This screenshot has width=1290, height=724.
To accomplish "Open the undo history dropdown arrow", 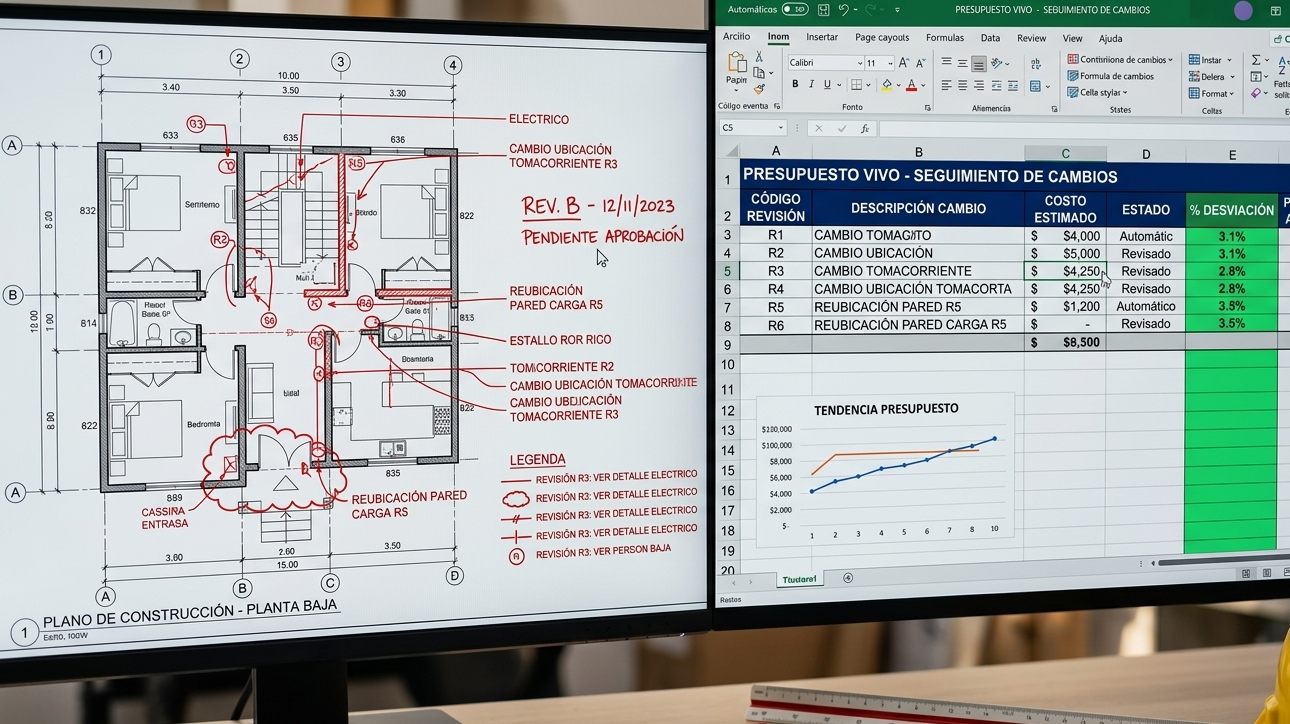I will pos(856,10).
